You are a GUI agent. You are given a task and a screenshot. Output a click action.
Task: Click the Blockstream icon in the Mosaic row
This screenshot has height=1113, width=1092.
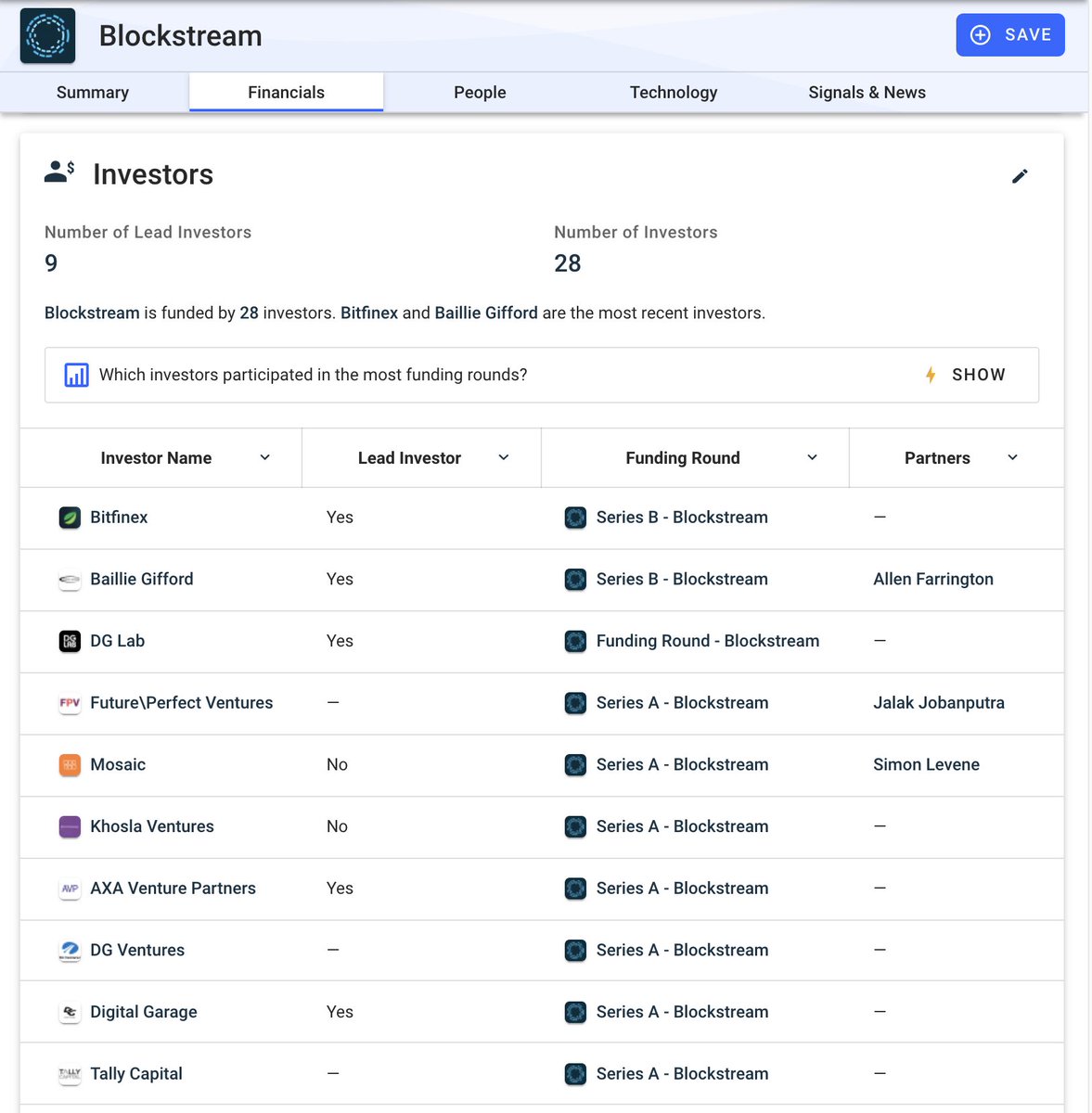[575, 765]
